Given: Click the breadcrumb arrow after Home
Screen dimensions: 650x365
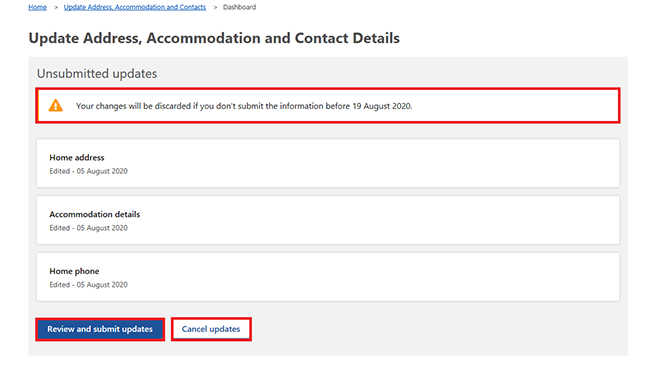Looking at the screenshot, I should 56,7.
